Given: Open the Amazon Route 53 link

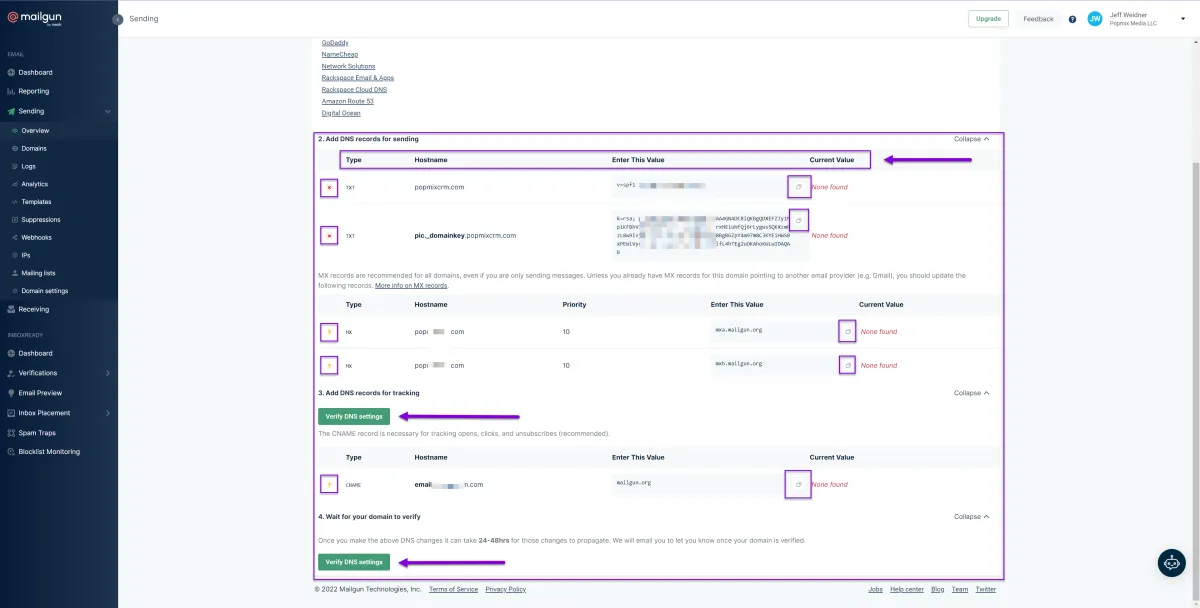Looking at the screenshot, I should click(348, 101).
